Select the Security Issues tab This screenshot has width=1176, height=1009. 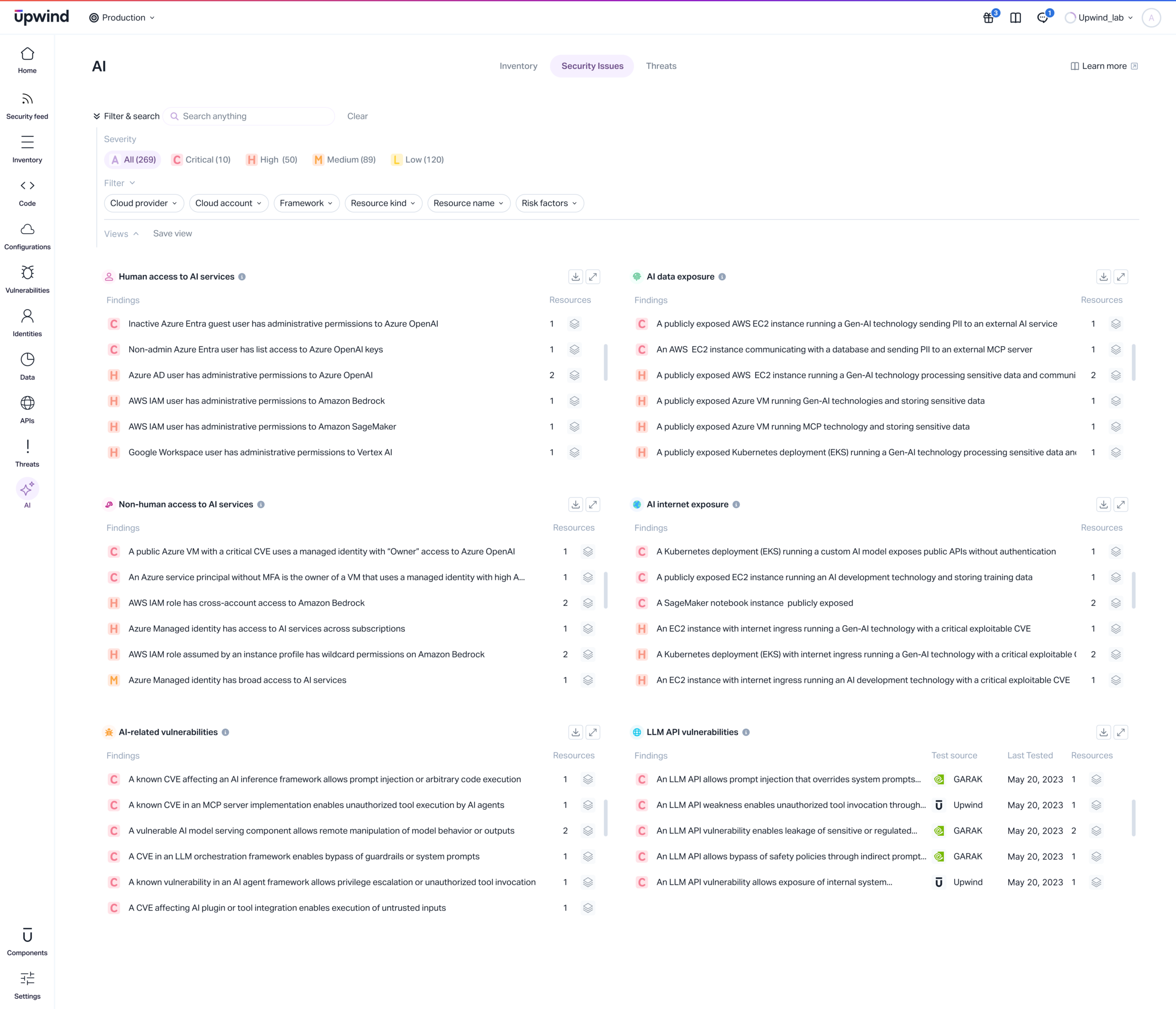pos(592,66)
